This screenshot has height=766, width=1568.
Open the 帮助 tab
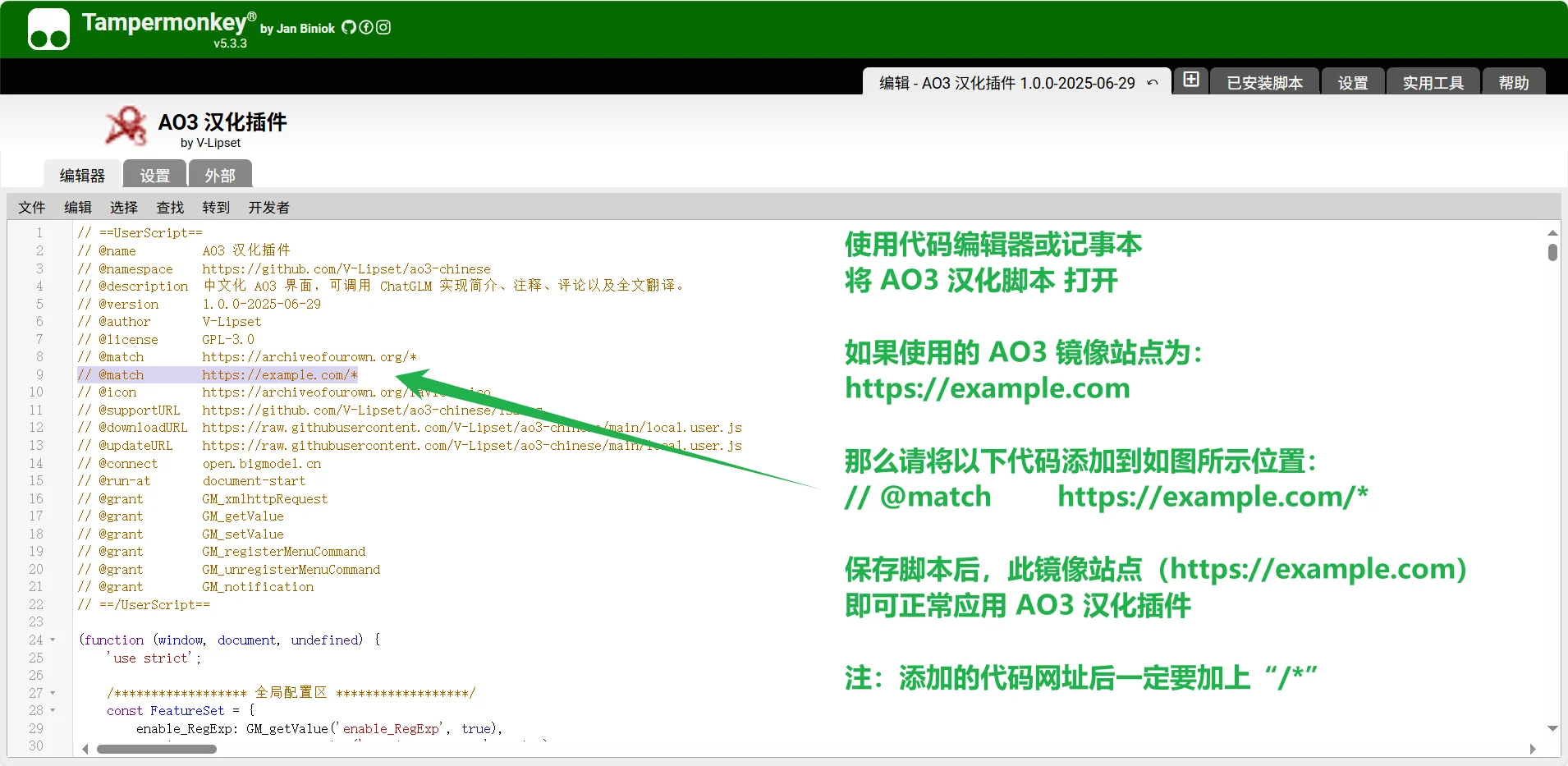pos(1513,82)
